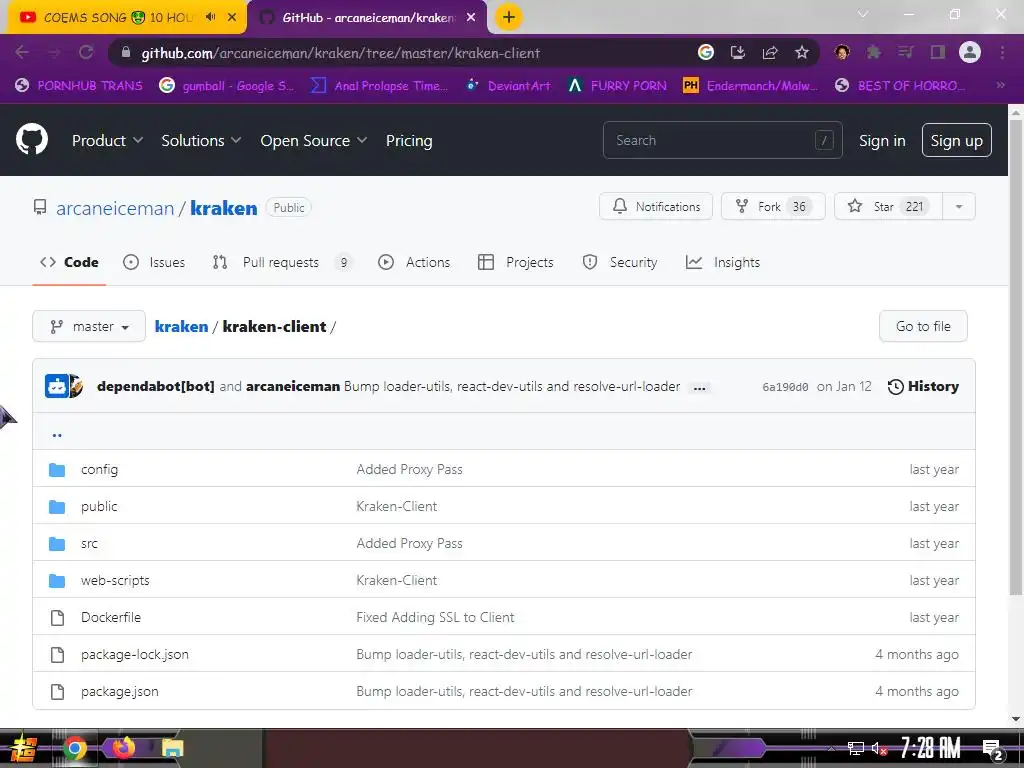This screenshot has height=768, width=1024.
Task: Click the dependabot avatar icon
Action: [x=56, y=386]
